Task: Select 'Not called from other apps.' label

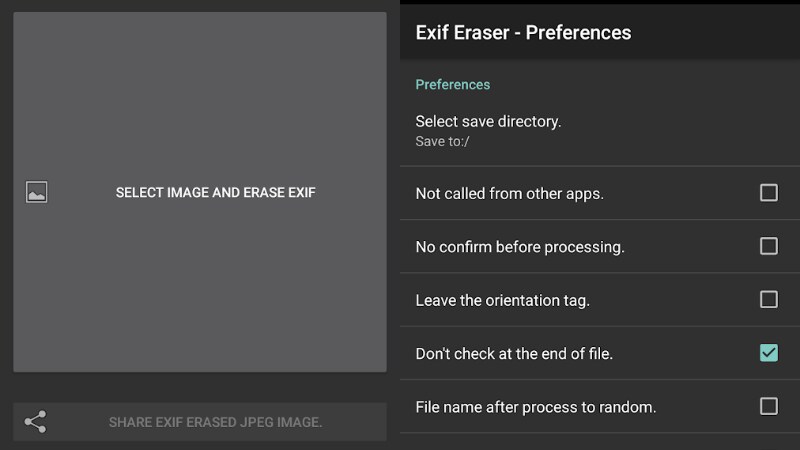Action: pyautogui.click(x=509, y=193)
